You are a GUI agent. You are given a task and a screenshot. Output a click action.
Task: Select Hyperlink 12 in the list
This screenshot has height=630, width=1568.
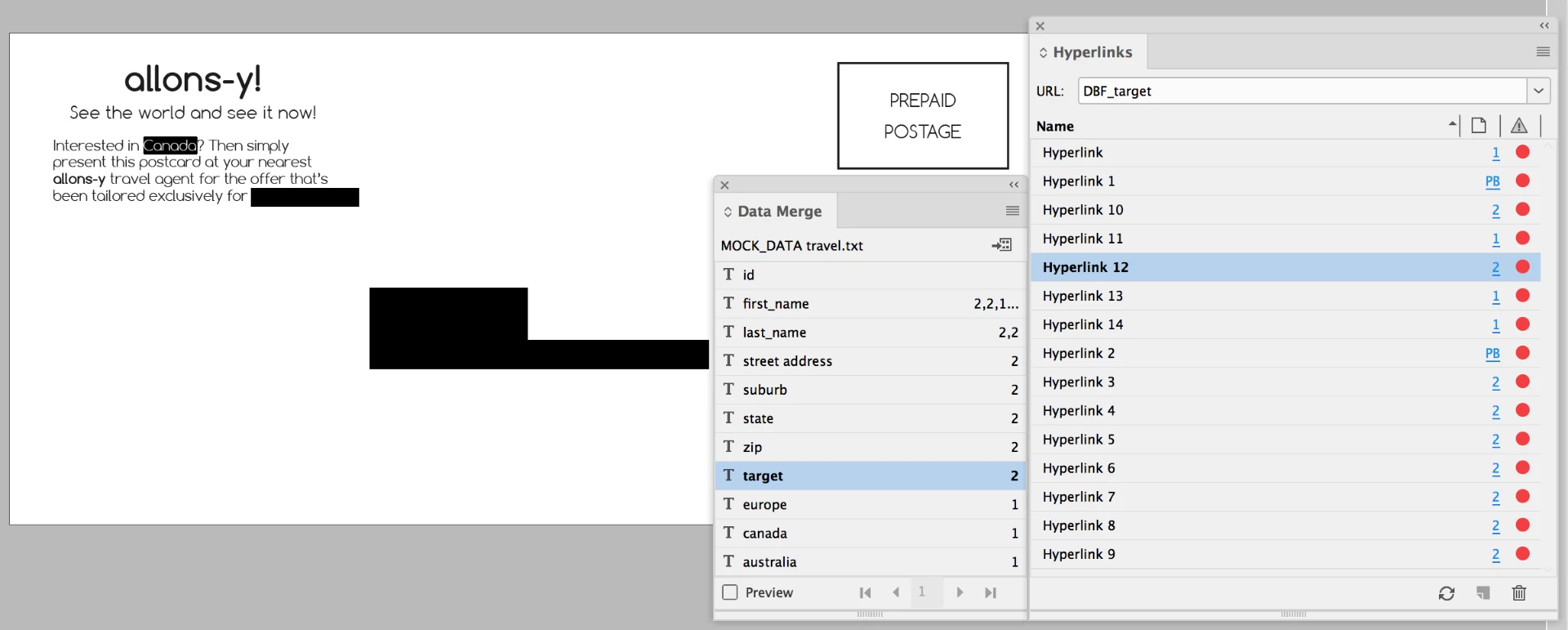pyautogui.click(x=1285, y=267)
